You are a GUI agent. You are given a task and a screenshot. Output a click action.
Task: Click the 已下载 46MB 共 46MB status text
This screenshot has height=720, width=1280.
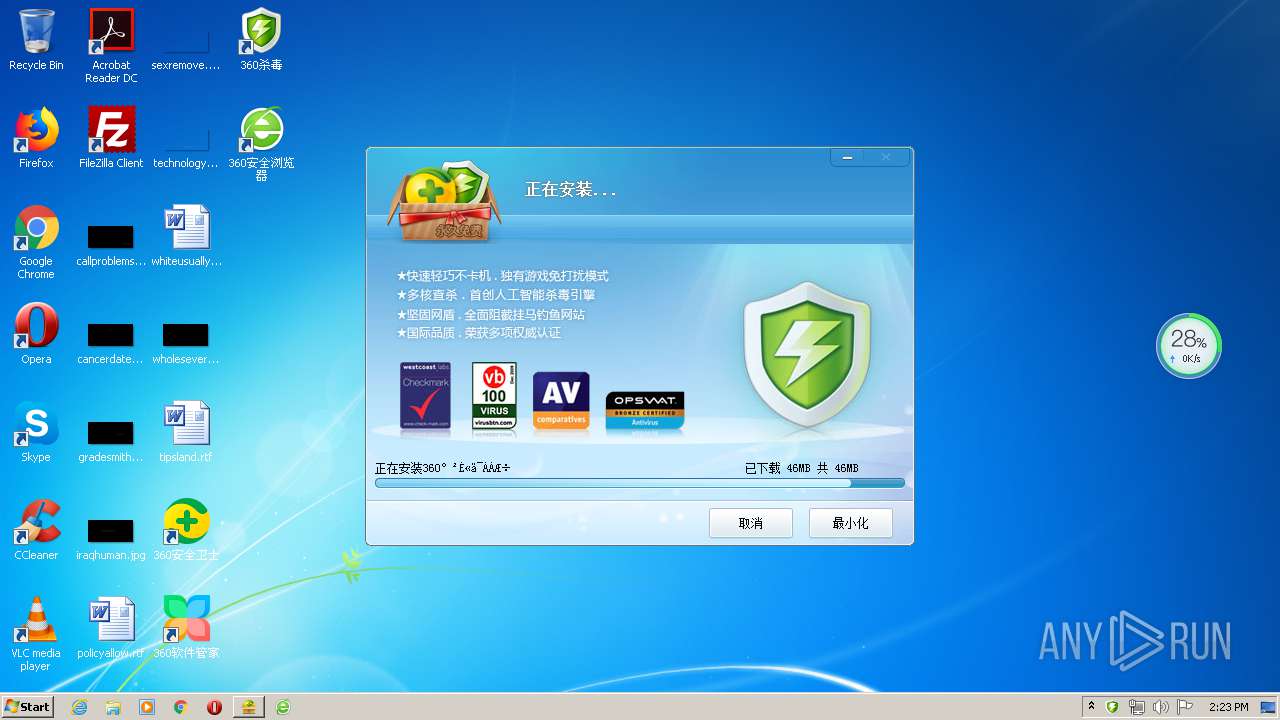[x=801, y=468]
